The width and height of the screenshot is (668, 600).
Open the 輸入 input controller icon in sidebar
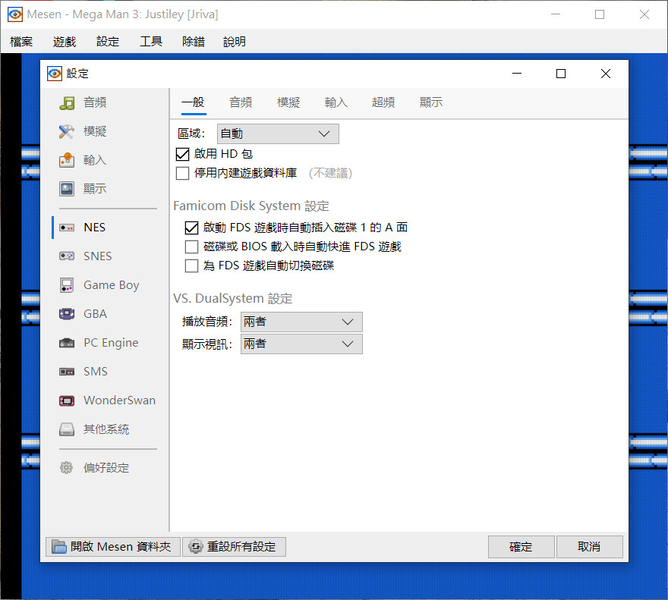tap(67, 160)
